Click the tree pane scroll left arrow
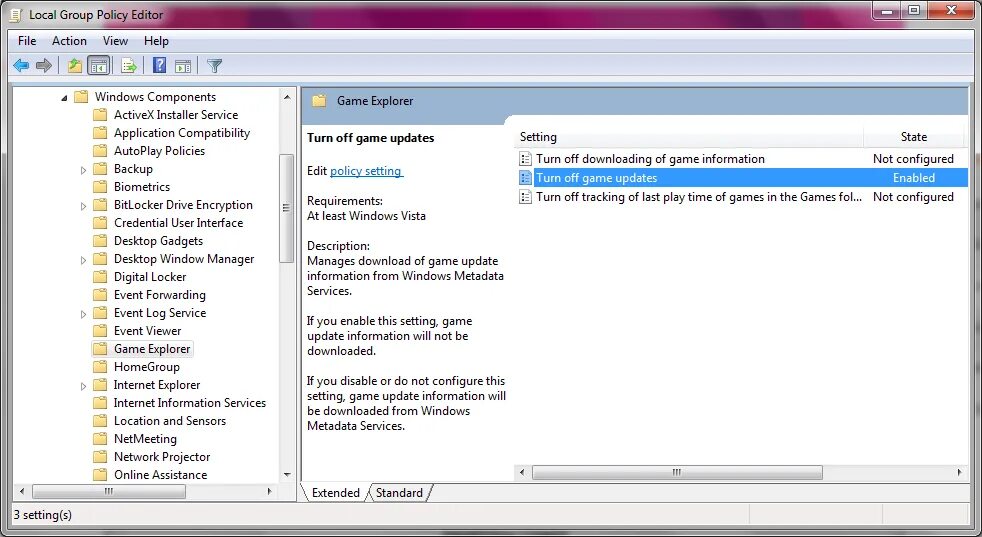 (23, 492)
